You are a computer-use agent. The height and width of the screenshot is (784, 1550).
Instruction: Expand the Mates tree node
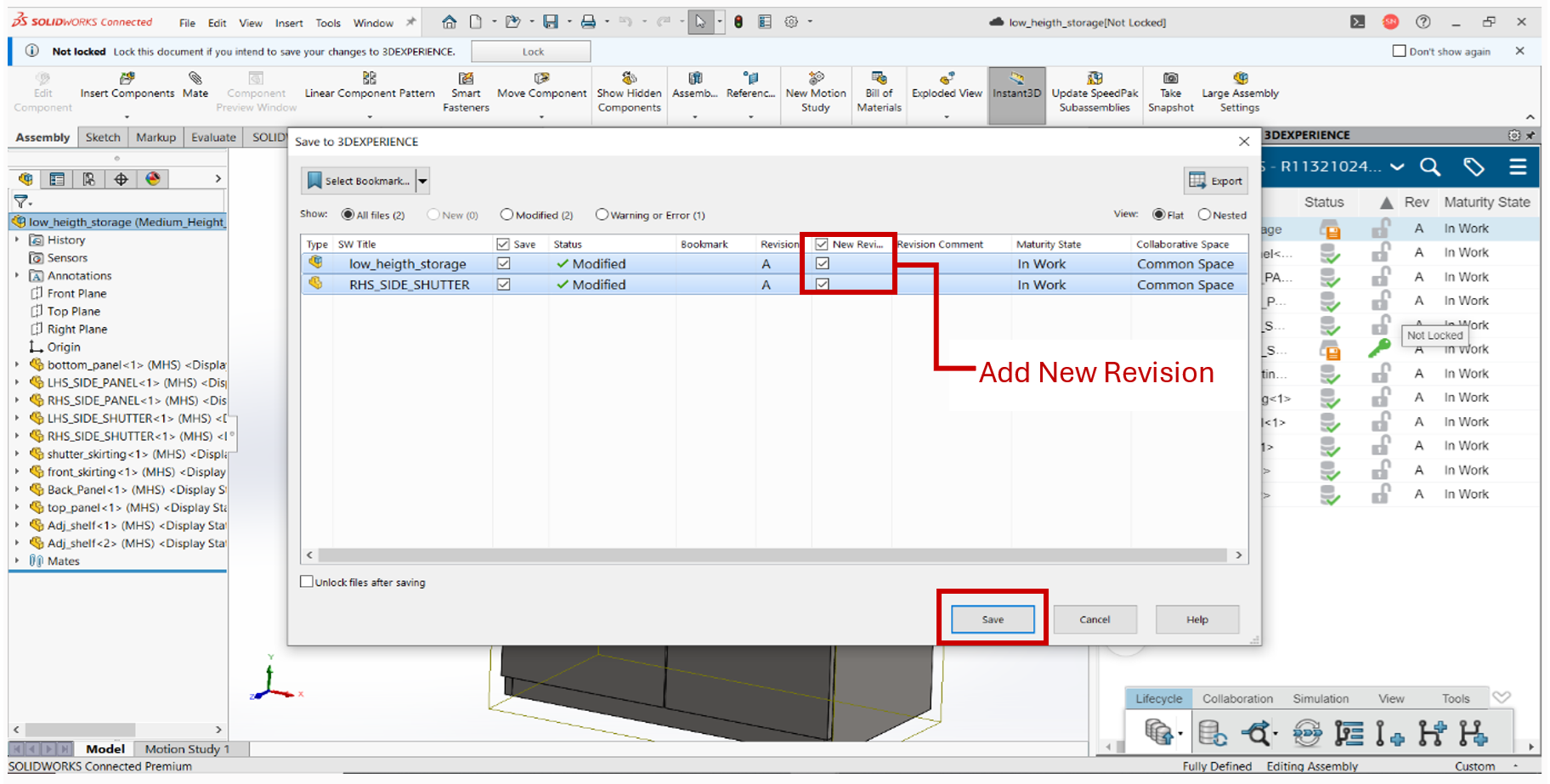point(17,561)
